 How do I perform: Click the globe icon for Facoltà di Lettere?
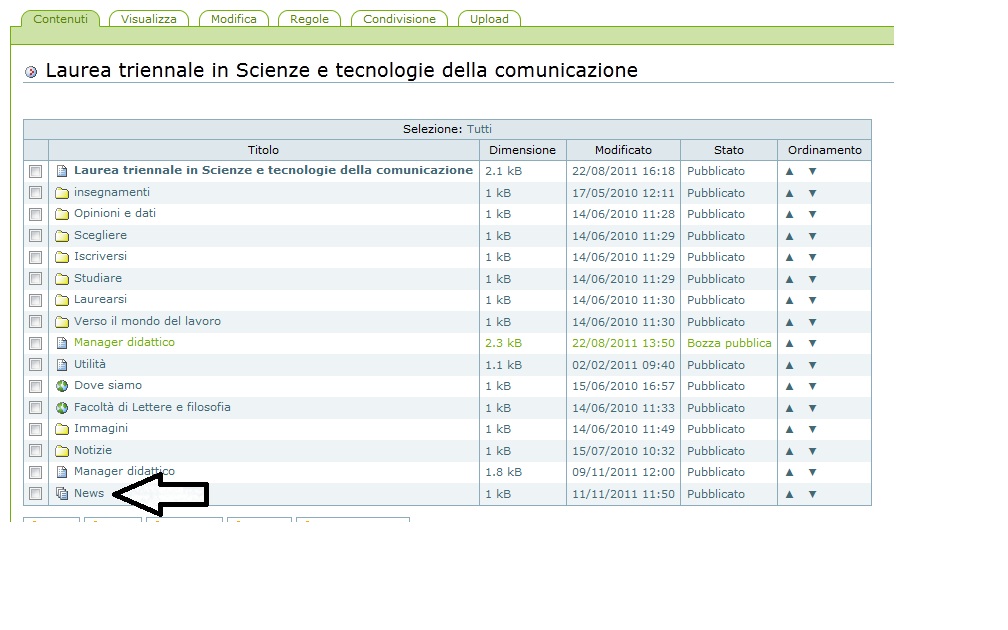(62, 408)
